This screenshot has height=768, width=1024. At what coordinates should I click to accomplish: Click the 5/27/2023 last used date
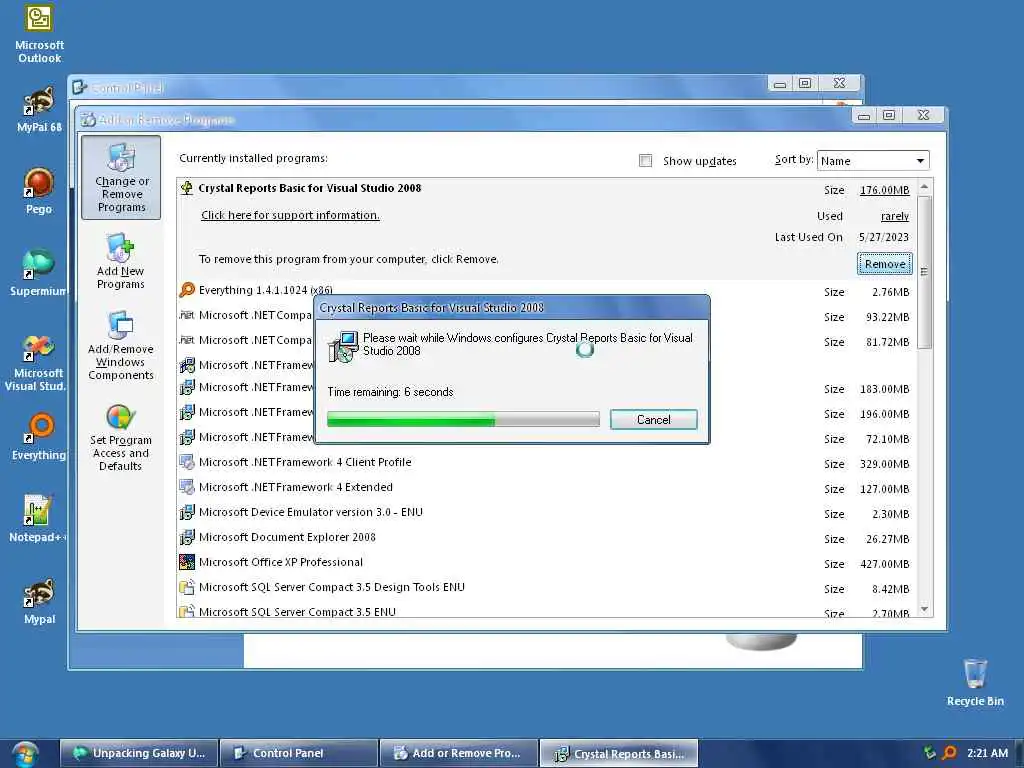coord(884,237)
